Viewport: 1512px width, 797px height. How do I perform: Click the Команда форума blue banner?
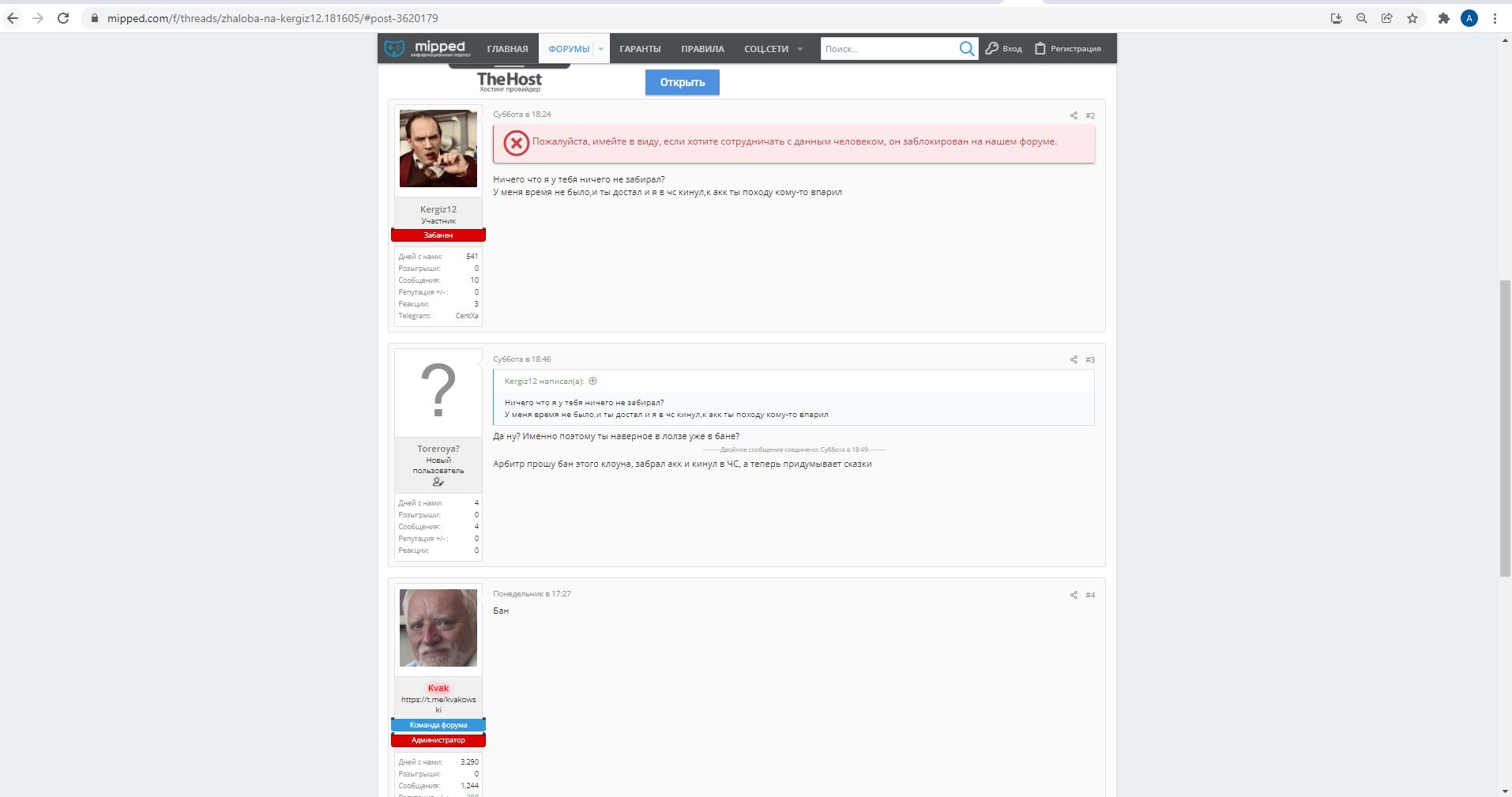coord(438,725)
